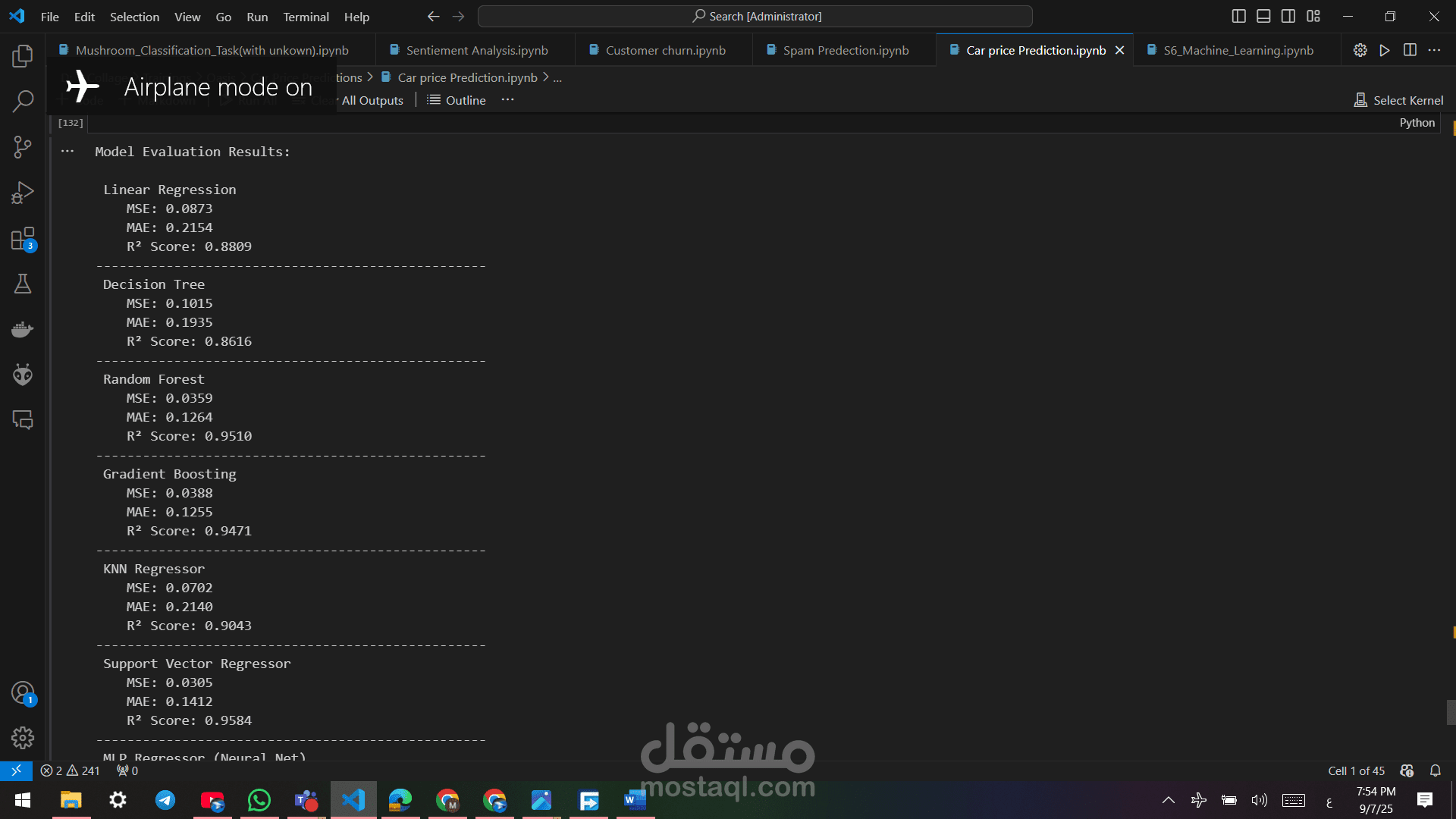The height and width of the screenshot is (819, 1456).
Task: Open the Manage gear in activity bar
Action: pyautogui.click(x=23, y=738)
